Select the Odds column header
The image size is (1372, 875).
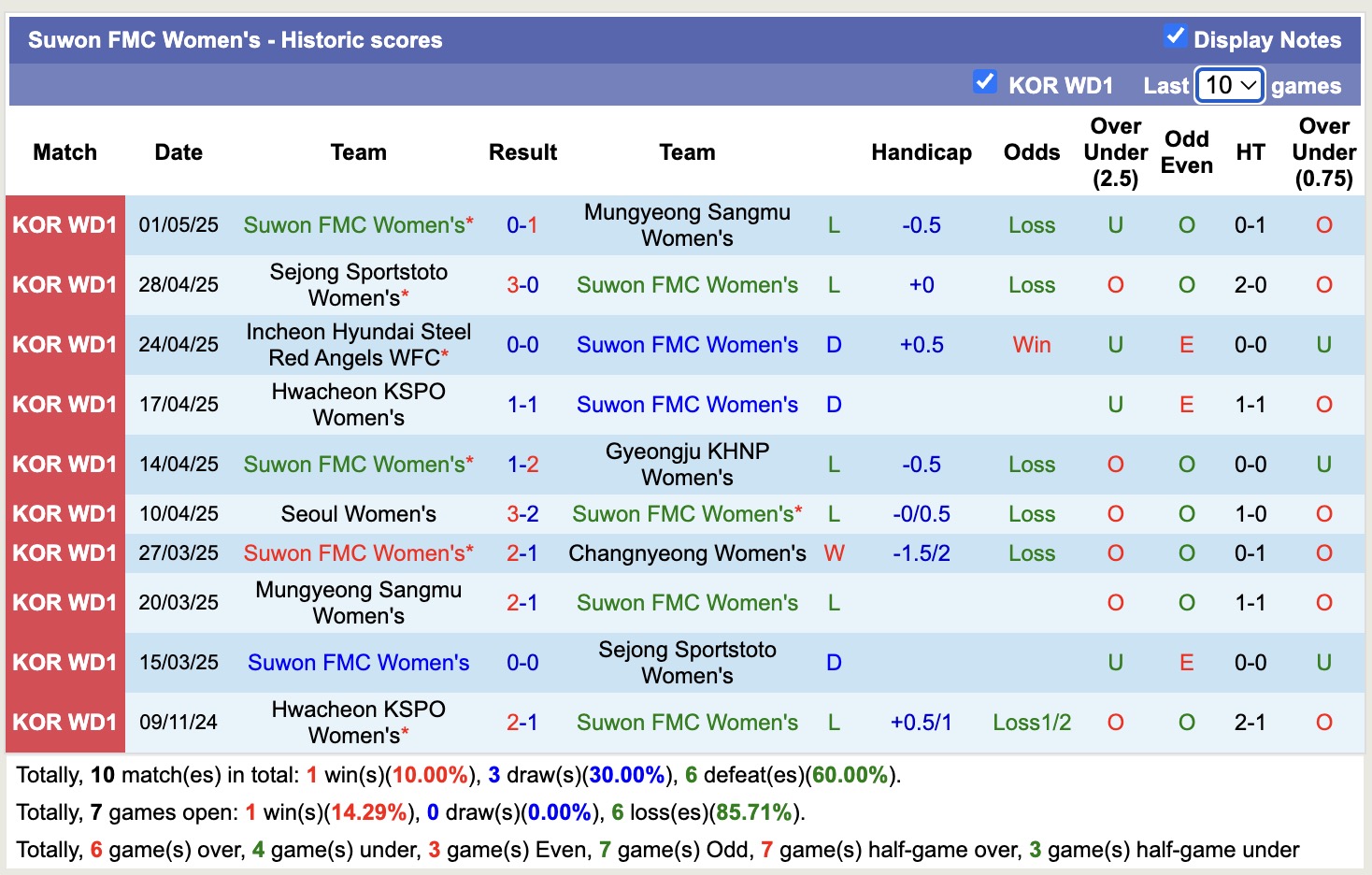pos(1031,151)
